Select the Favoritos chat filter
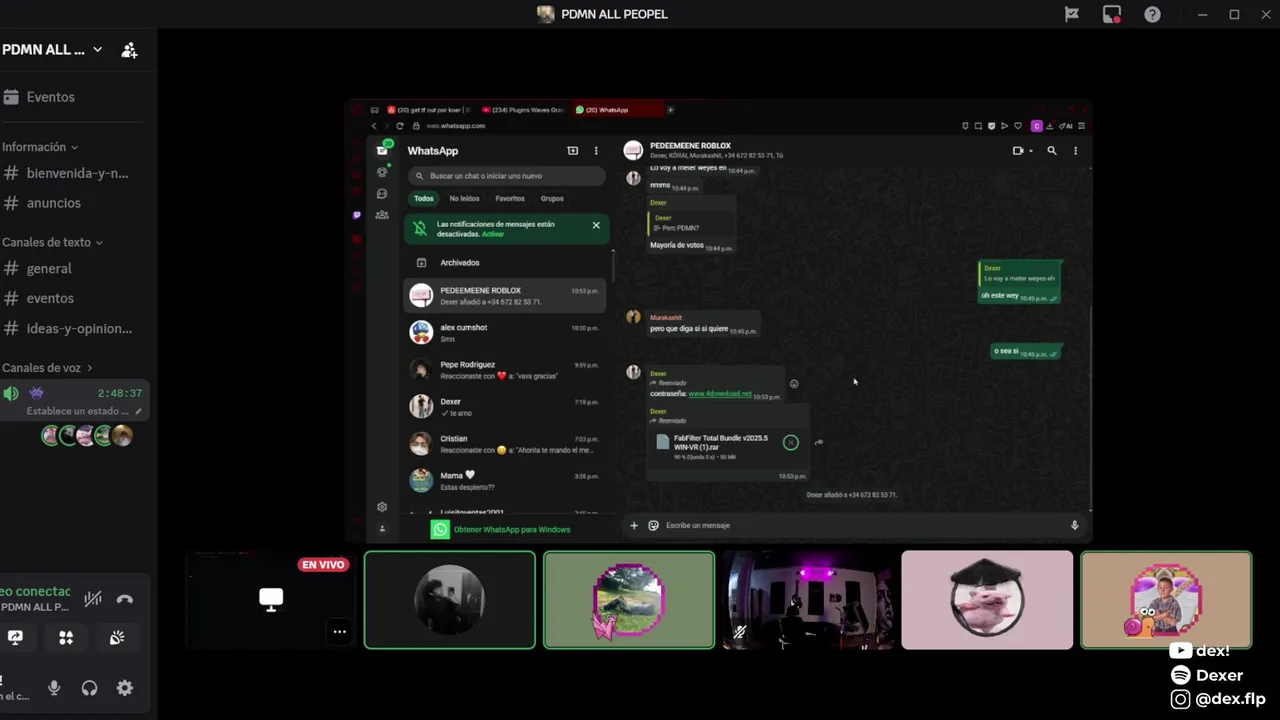1280x720 pixels. [510, 199]
